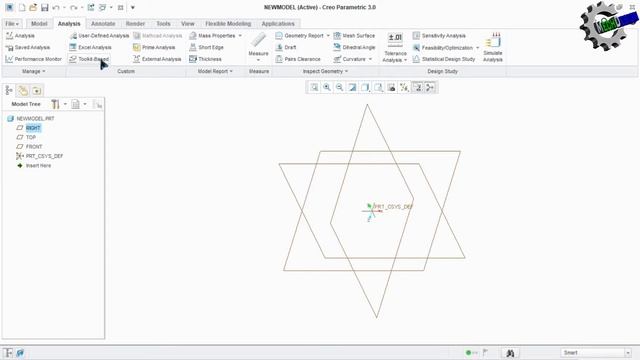Expand the Geometry Report dropdown arrow
This screenshot has height=360, width=640.
tap(328, 36)
